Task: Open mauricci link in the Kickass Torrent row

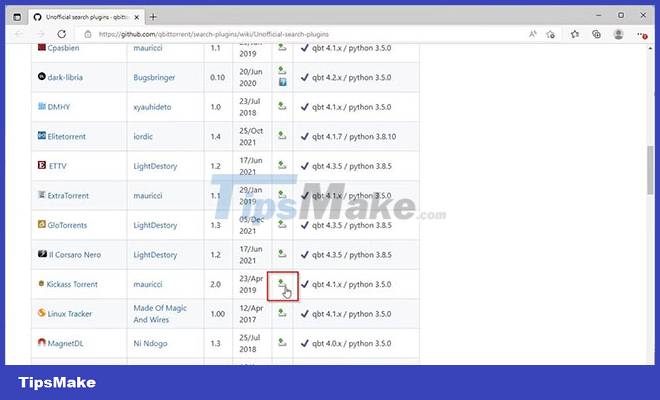Action: pyautogui.click(x=148, y=284)
